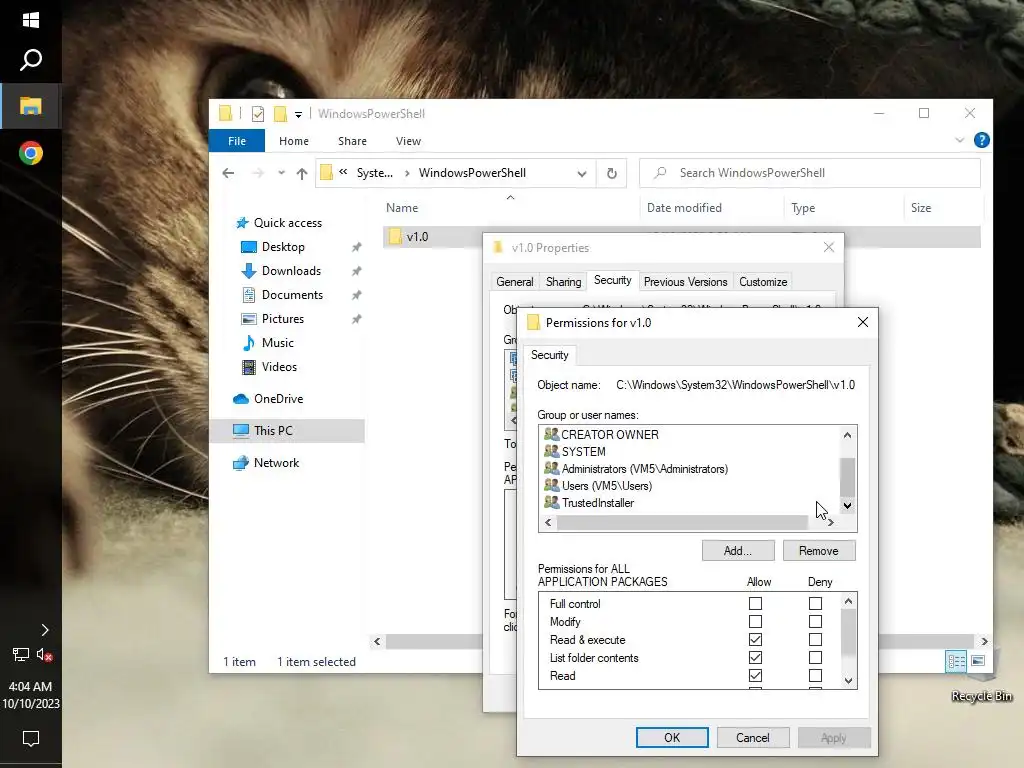
Task: Click the taskbar clock 4:04 AM
Action: pos(31,686)
